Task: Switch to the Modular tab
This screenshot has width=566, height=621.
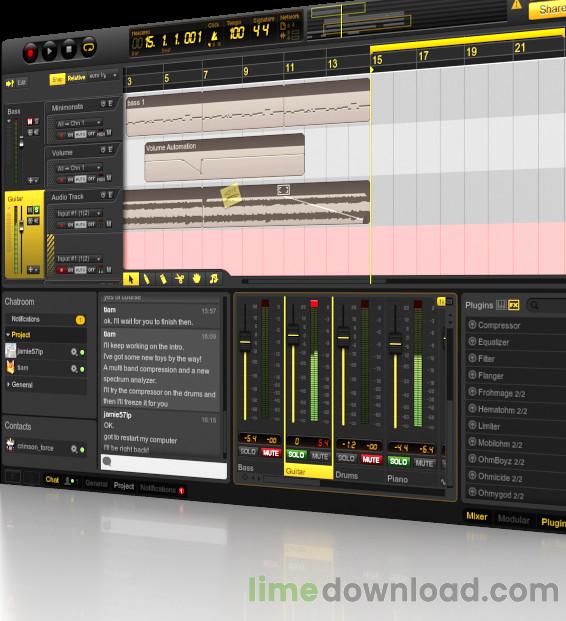Action: coord(513,519)
